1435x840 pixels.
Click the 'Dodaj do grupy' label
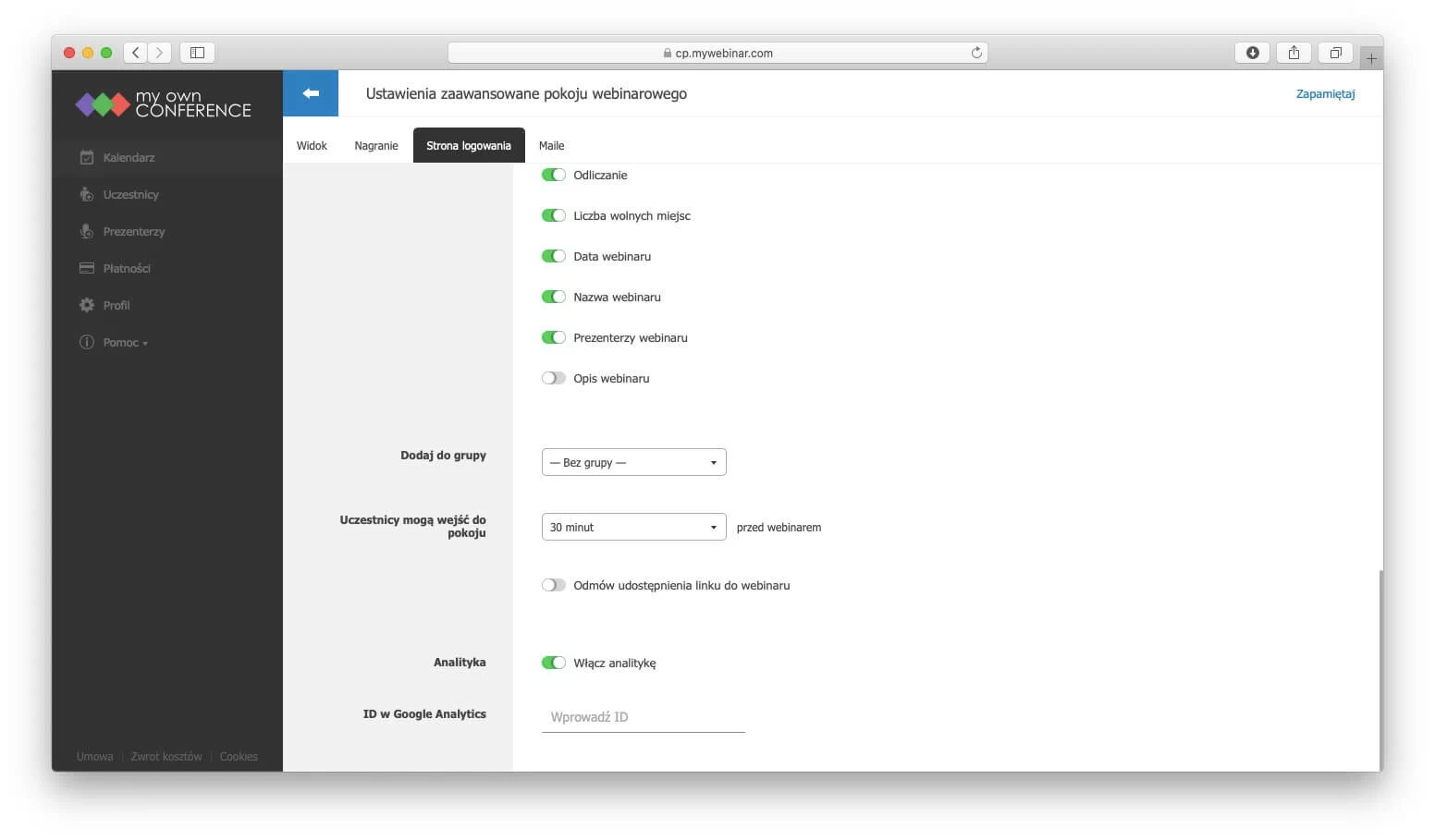(x=443, y=455)
